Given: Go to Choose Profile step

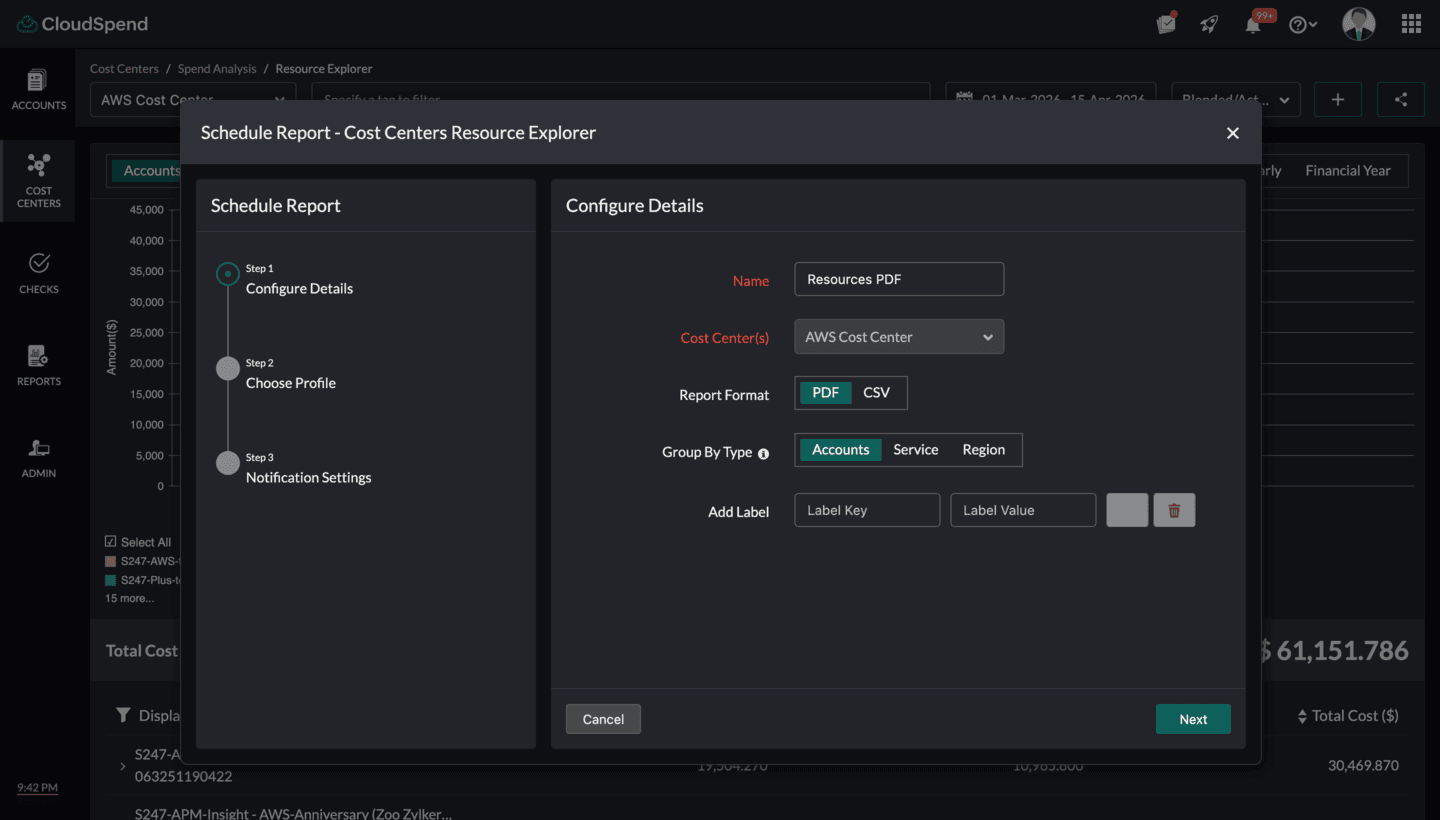Looking at the screenshot, I should coord(290,383).
